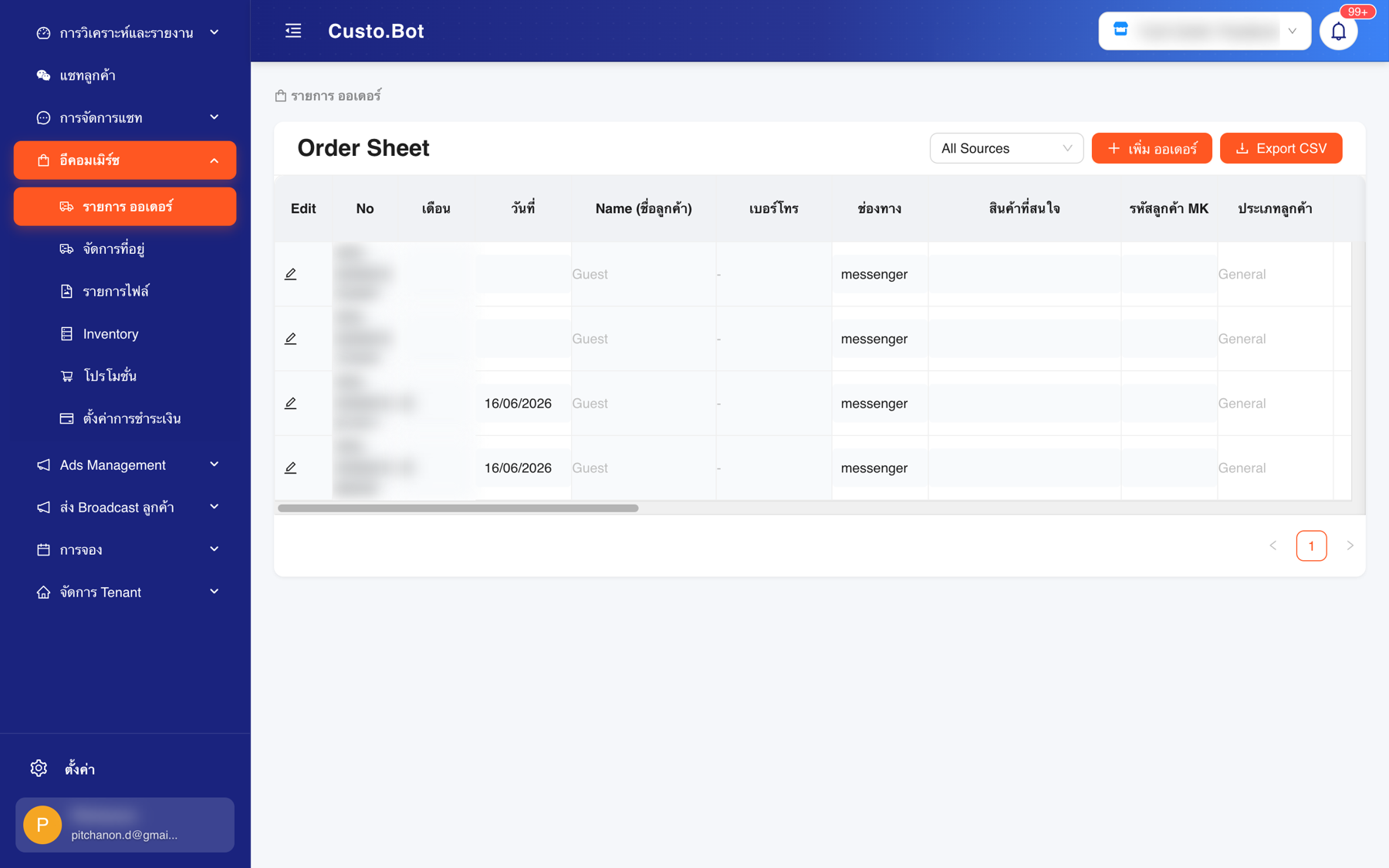The height and width of the screenshot is (868, 1389).
Task: Click the 99+ notification badge
Action: click(x=1357, y=12)
